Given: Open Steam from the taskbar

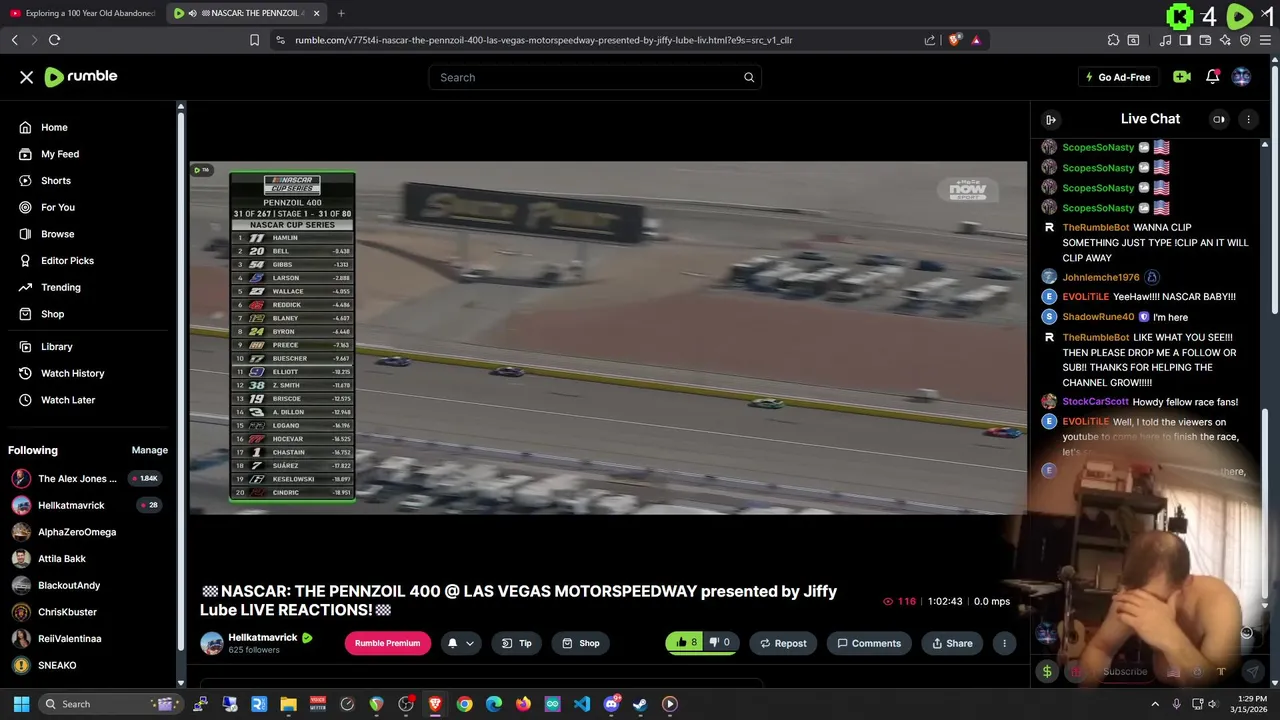Looking at the screenshot, I should click(x=640, y=704).
